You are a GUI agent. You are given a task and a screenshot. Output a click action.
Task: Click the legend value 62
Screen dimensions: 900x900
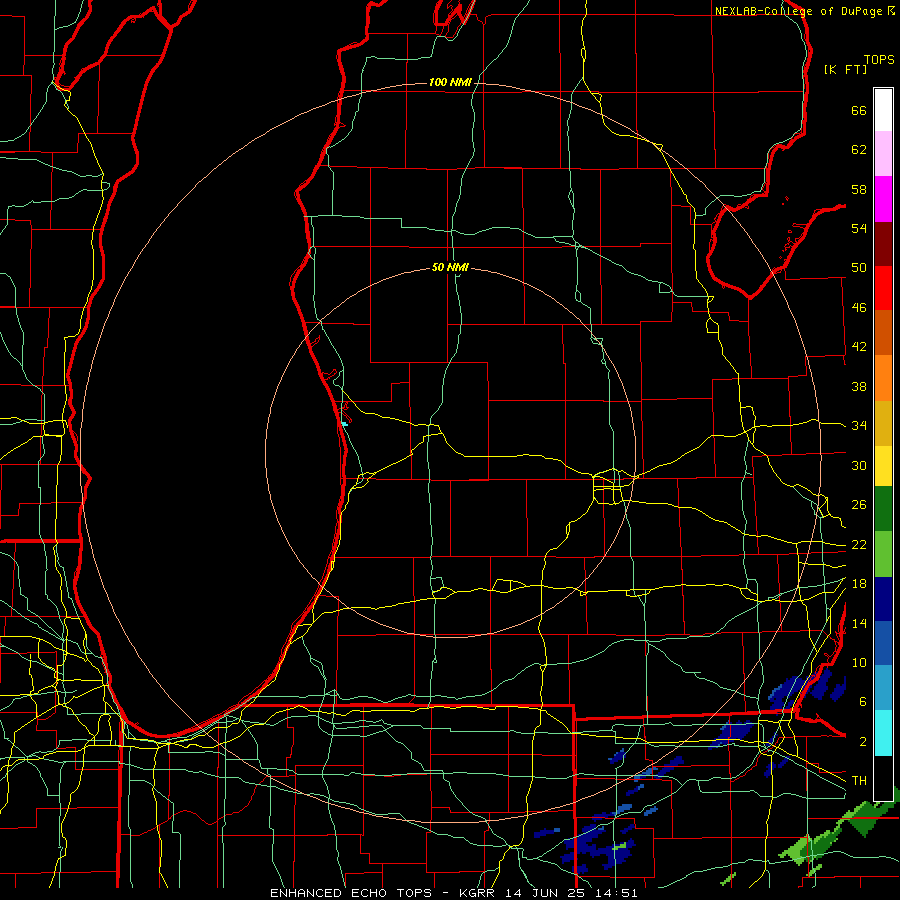859,150
